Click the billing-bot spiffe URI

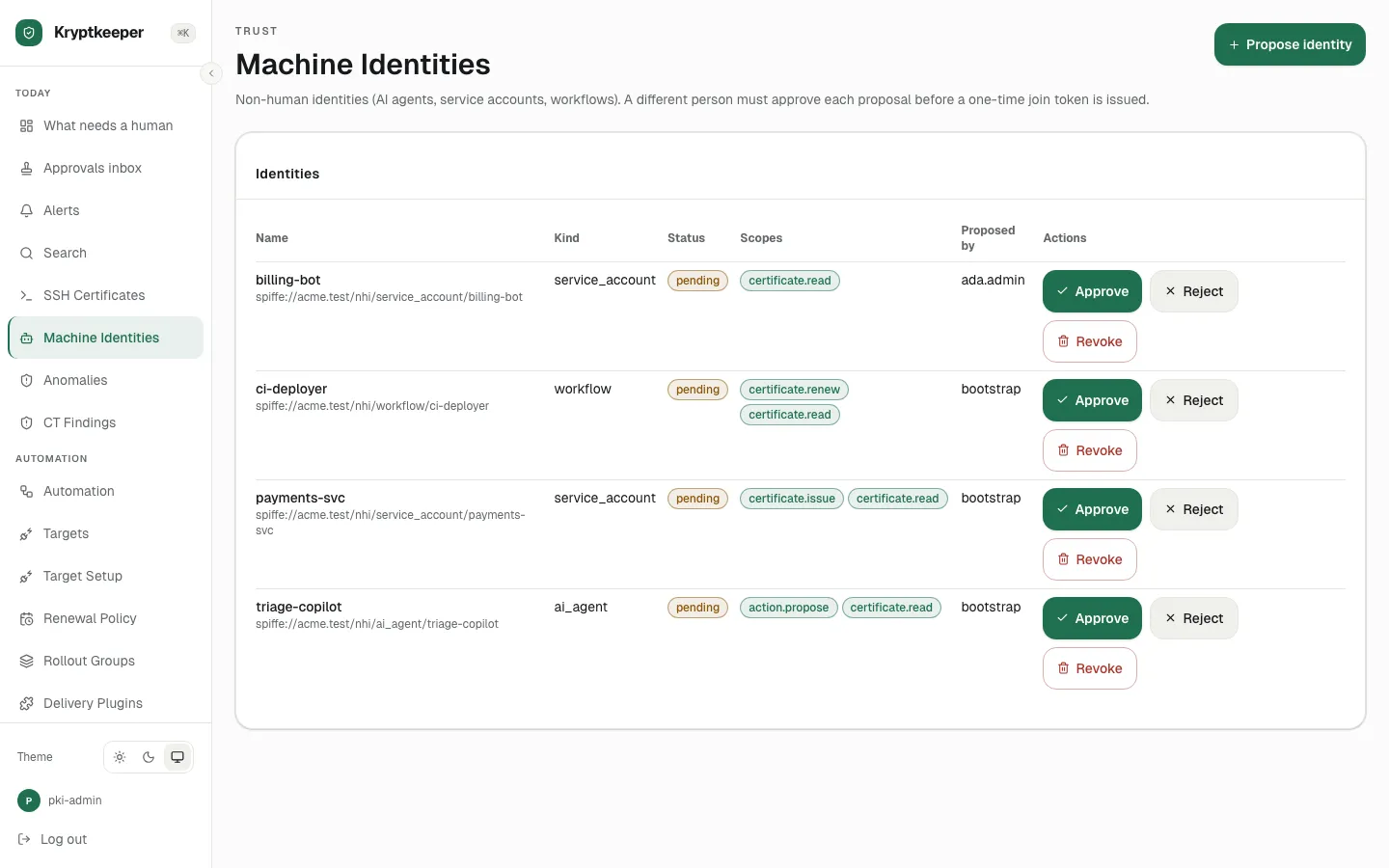coord(389,297)
